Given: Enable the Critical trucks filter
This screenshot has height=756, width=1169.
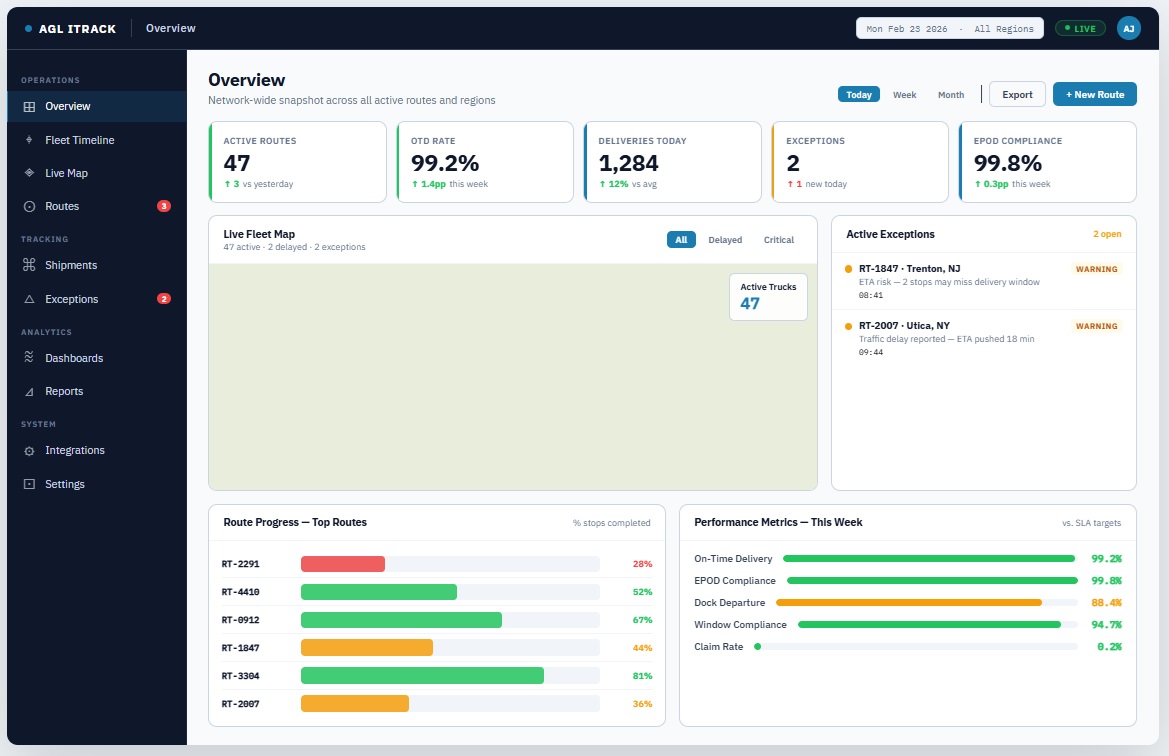Looking at the screenshot, I should coord(778,240).
